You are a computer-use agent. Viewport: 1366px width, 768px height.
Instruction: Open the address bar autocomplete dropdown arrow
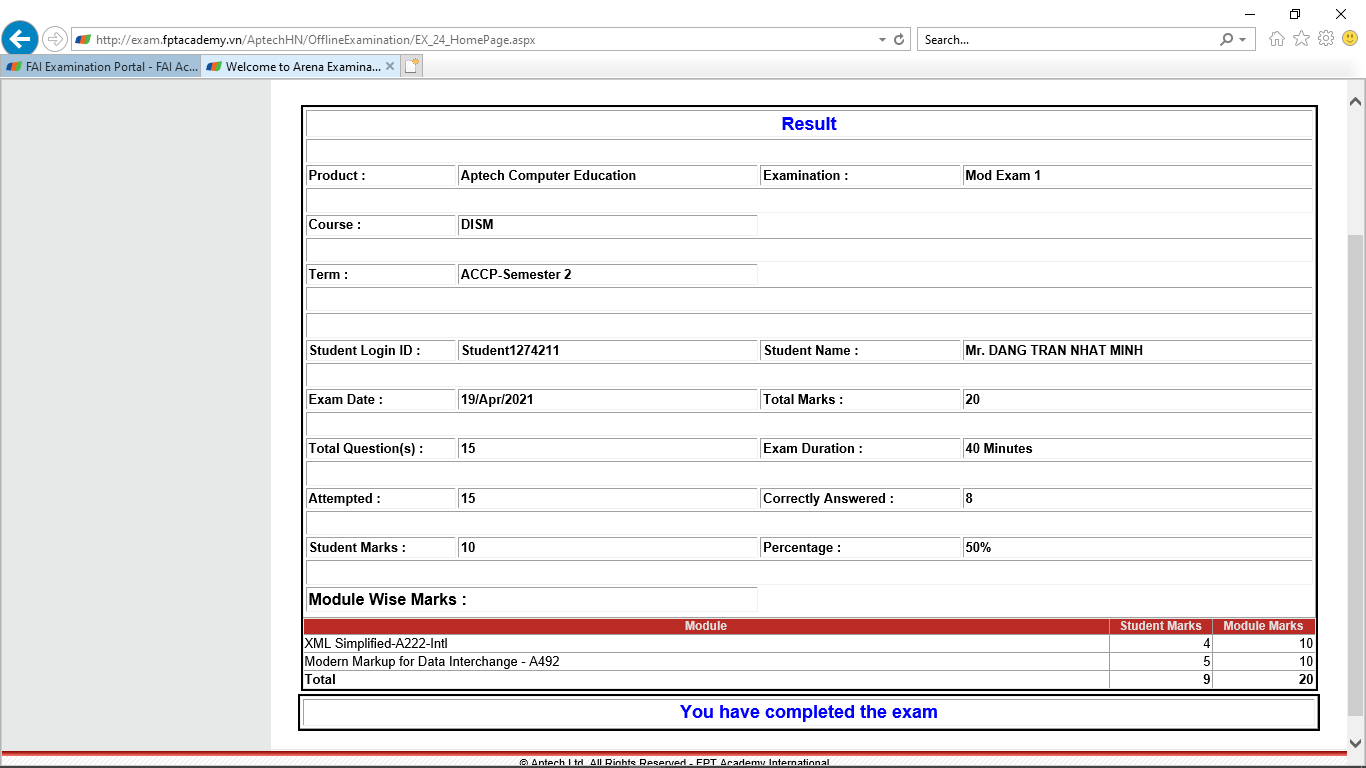coord(882,40)
